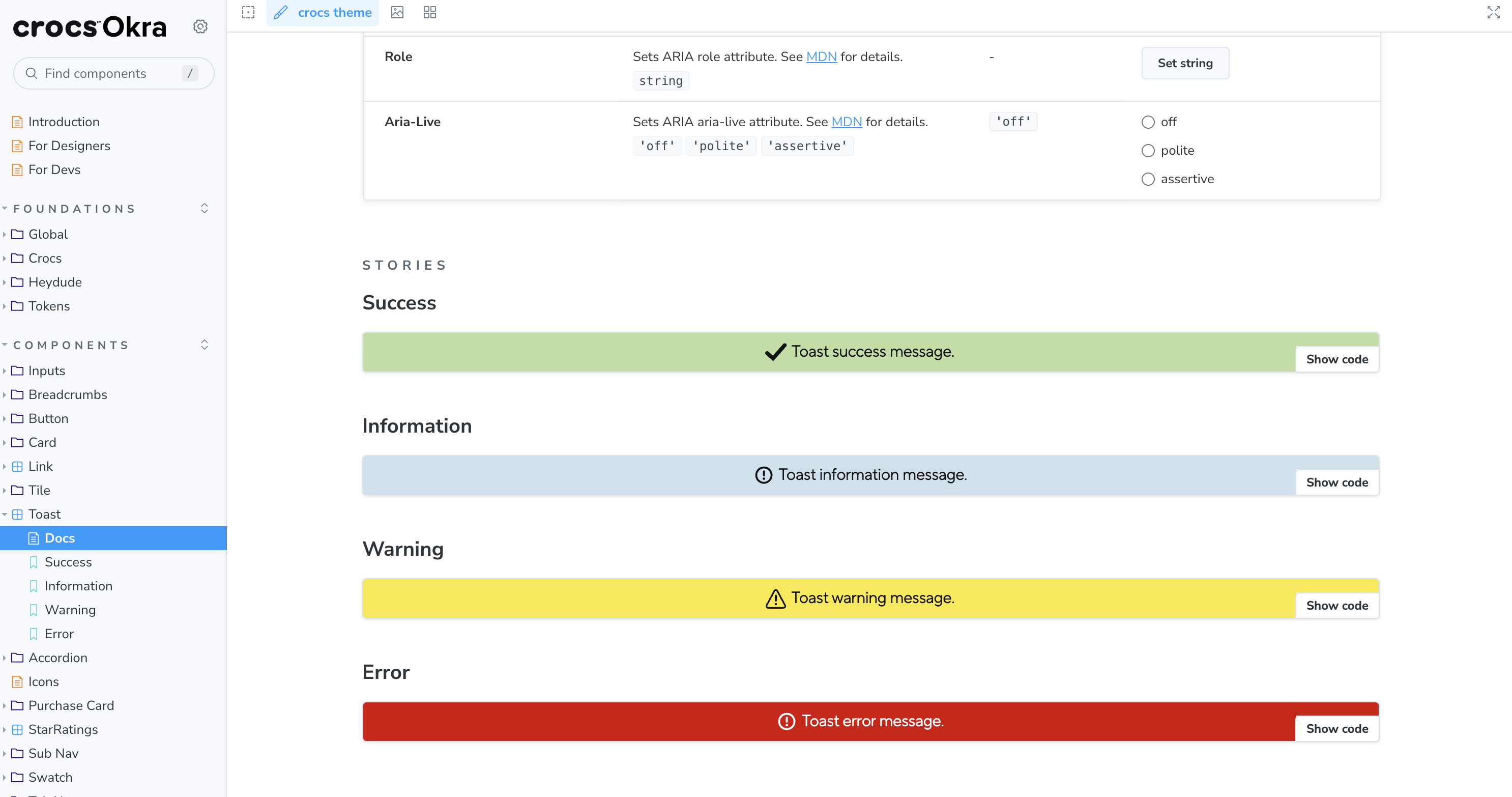Click the Components expand-collapse arrows icon

(204, 345)
